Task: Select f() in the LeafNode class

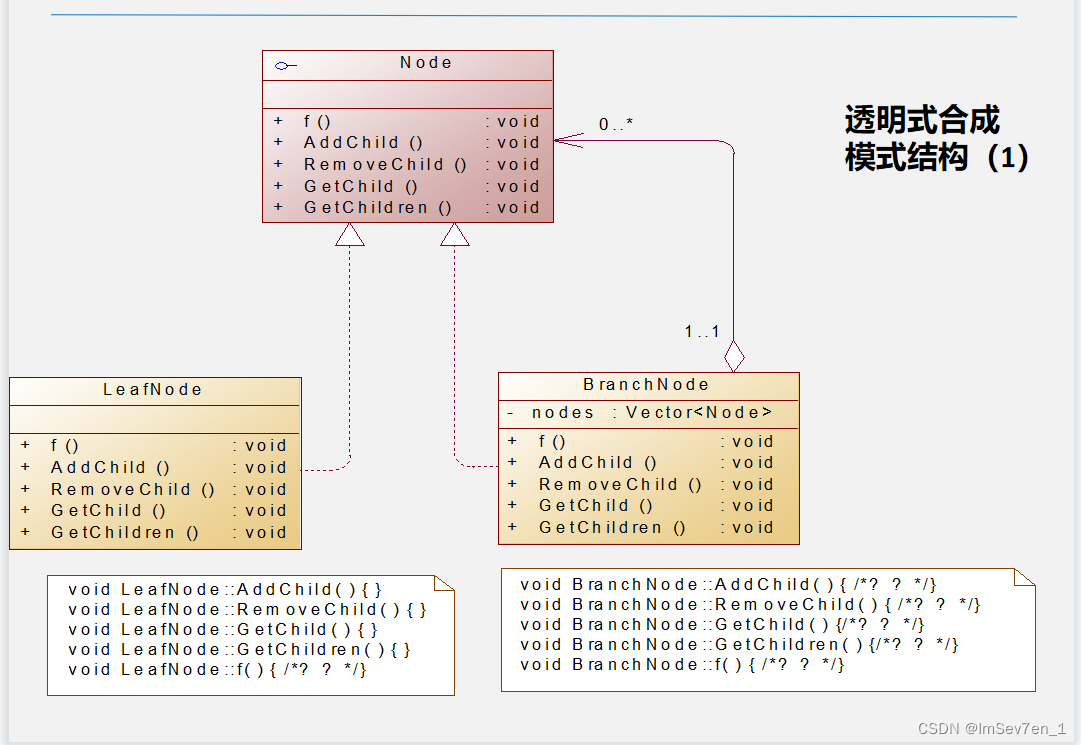Action: coord(154,445)
